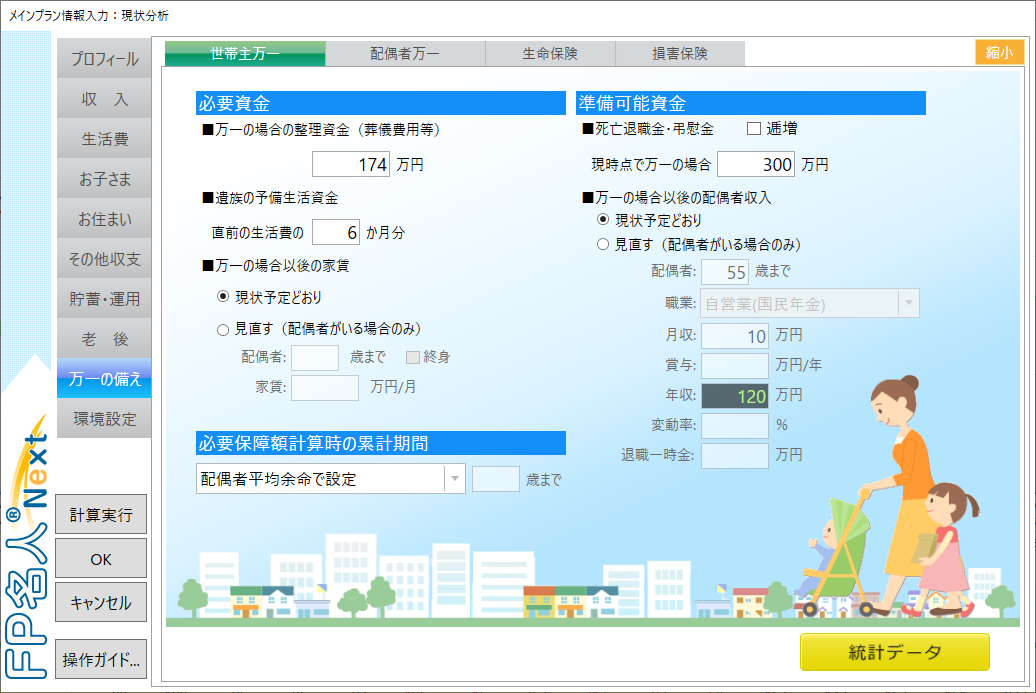
Task: Click the 統計データ button
Action: pos(894,653)
